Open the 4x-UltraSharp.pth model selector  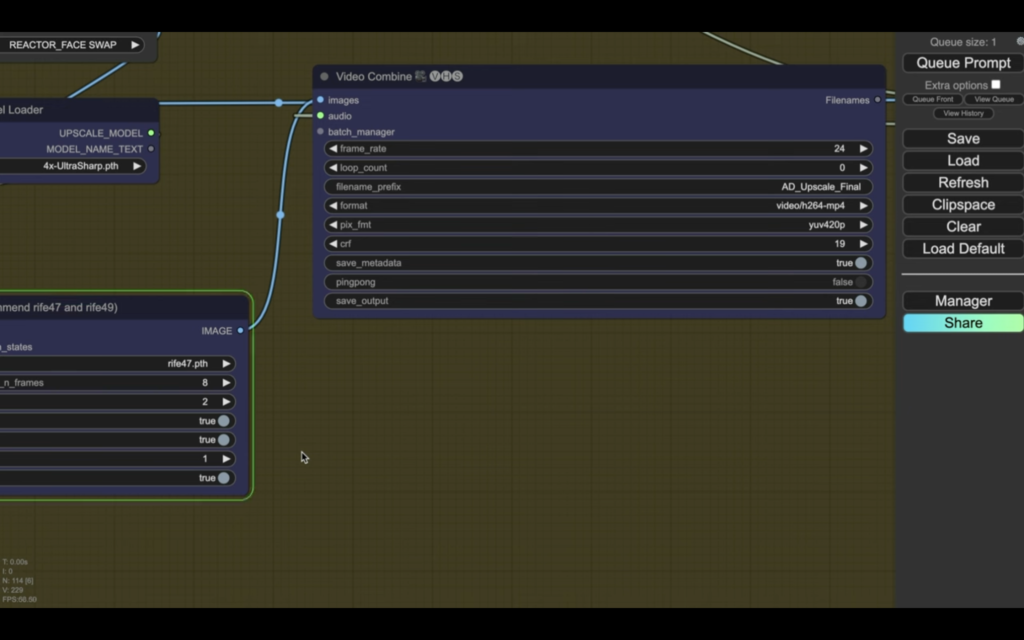[x=80, y=166]
